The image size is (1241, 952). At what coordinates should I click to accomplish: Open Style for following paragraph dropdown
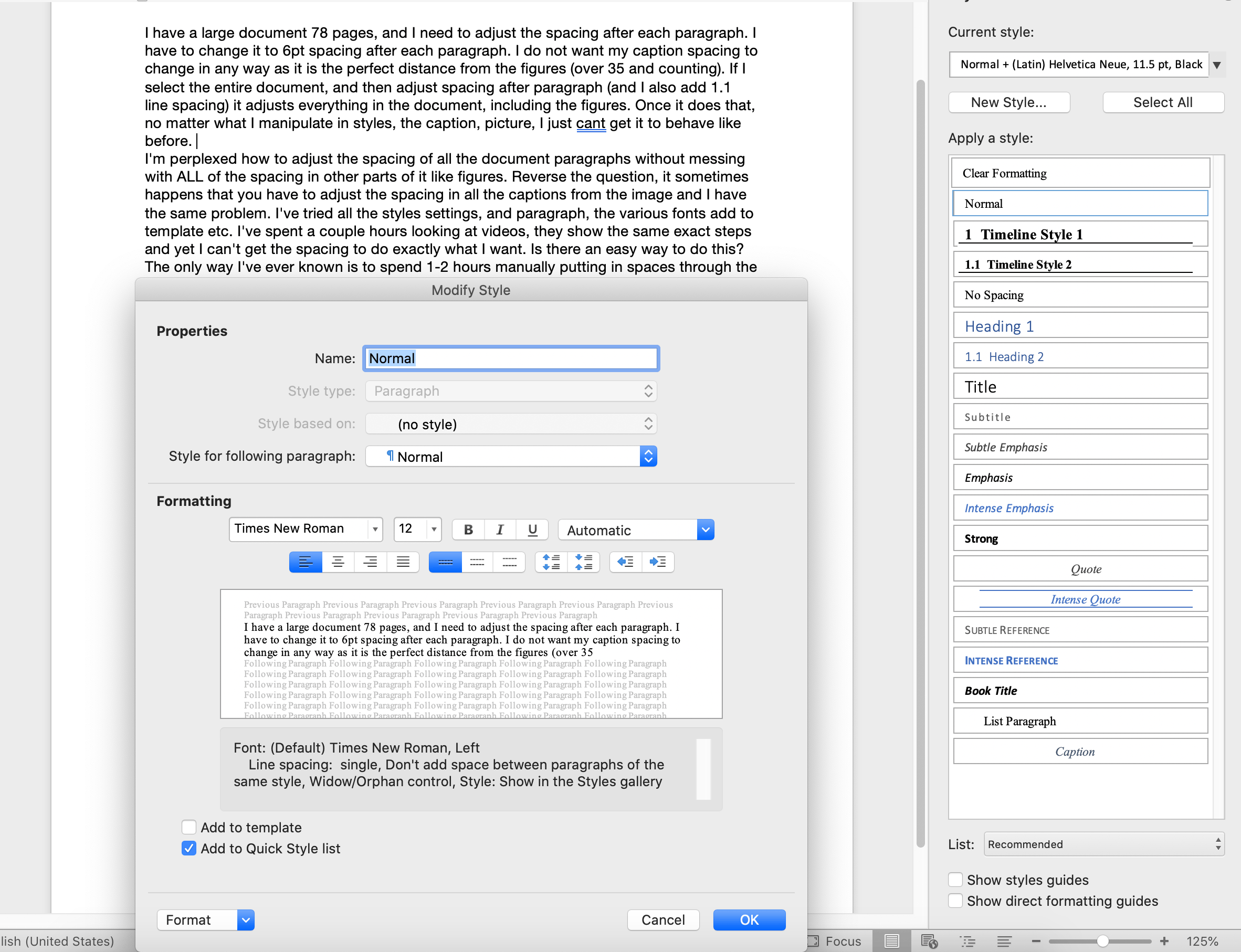click(x=648, y=456)
